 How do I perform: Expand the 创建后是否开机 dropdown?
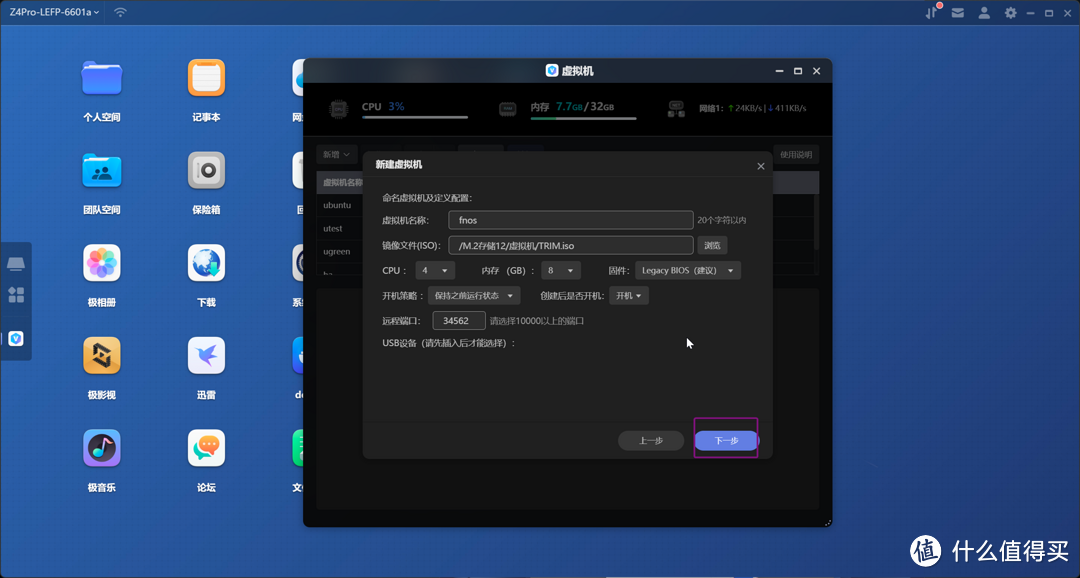coord(629,295)
